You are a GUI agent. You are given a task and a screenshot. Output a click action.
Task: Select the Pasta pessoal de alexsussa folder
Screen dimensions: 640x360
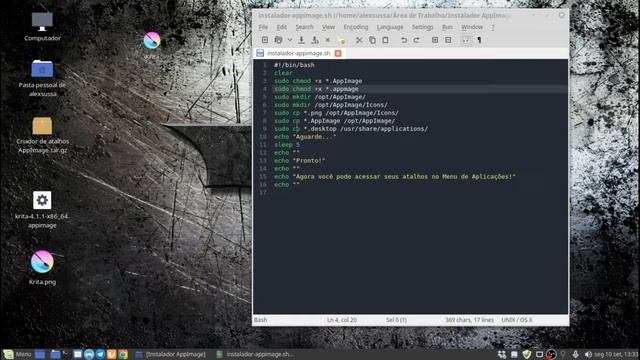[42, 78]
